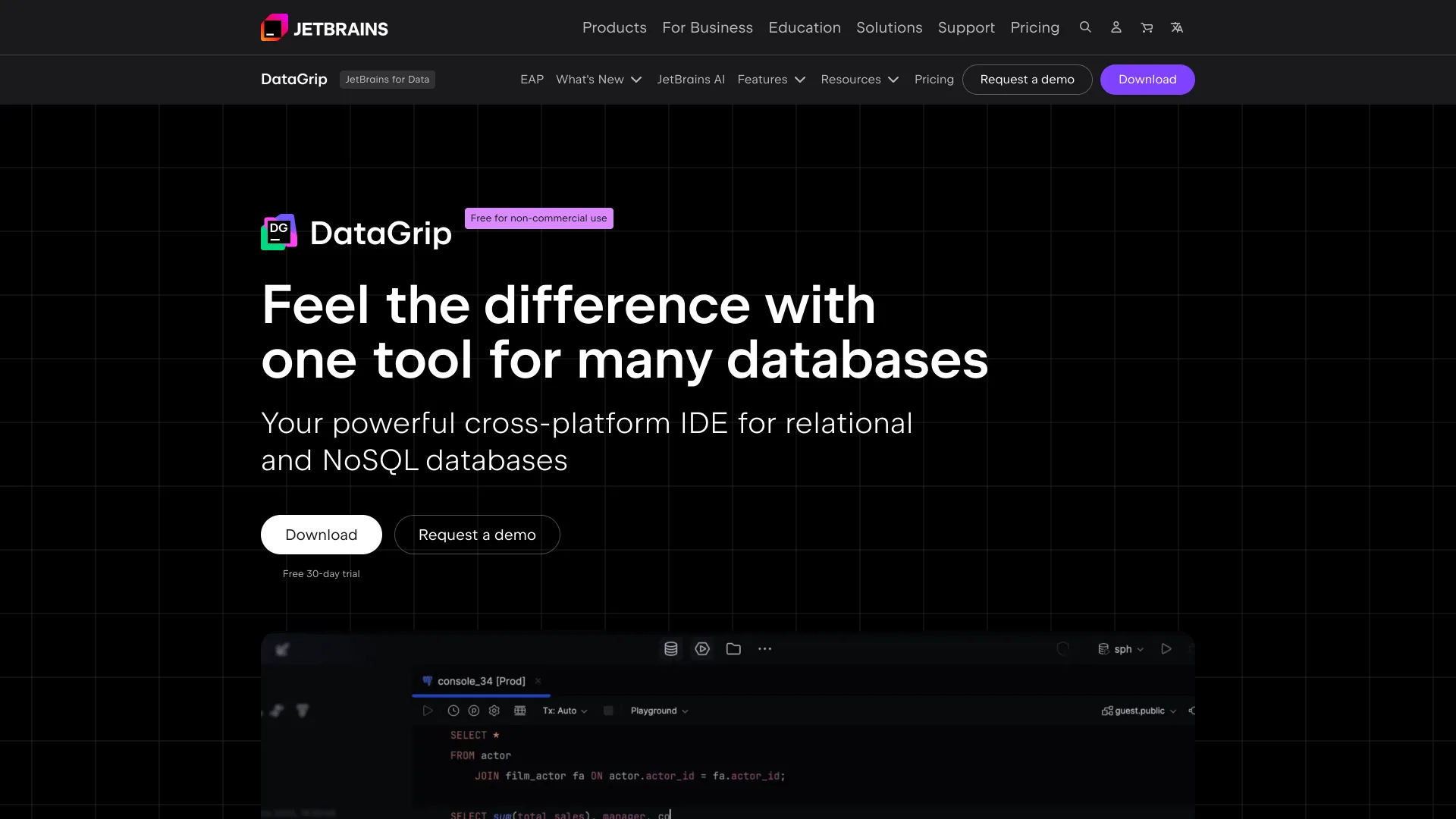Click the Free for non-commercial use badge
Image resolution: width=1456 pixels, height=819 pixels.
(x=538, y=218)
